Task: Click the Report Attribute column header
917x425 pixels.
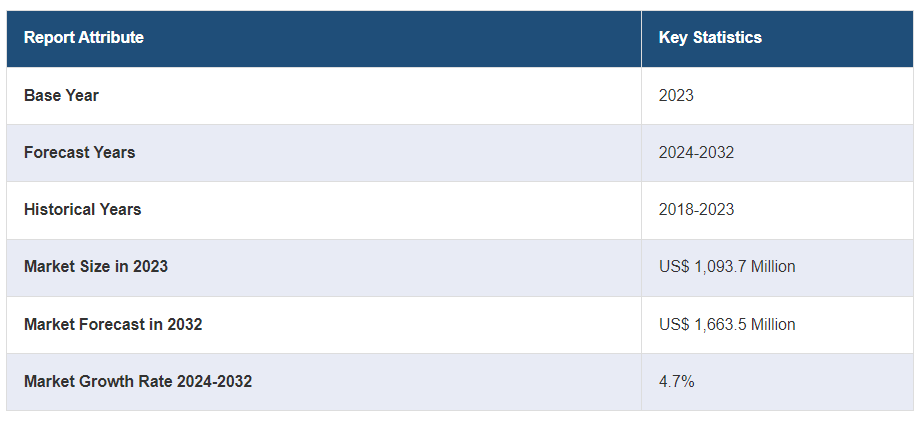Action: 84,38
